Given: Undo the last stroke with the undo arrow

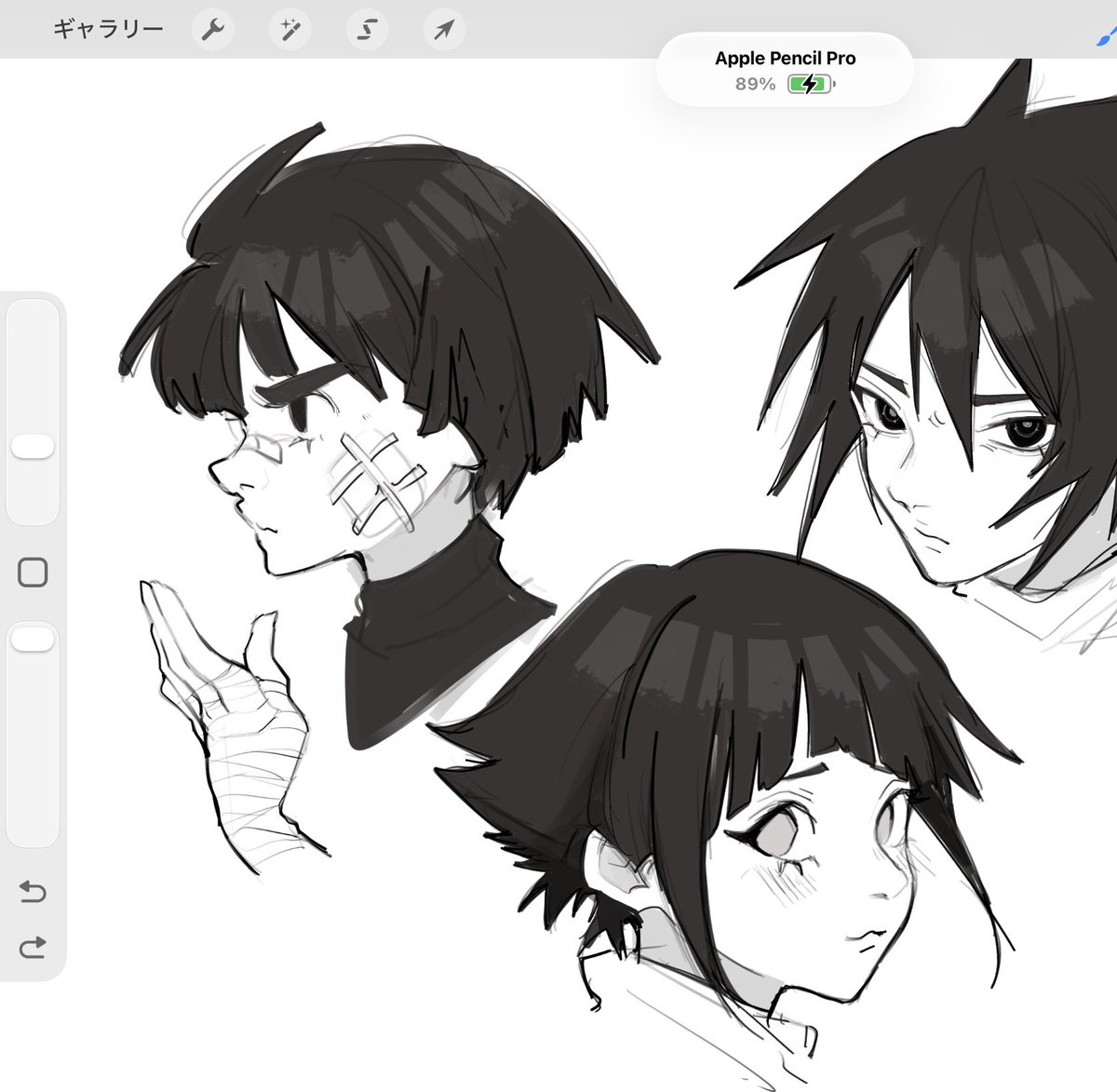Looking at the screenshot, I should click(33, 893).
